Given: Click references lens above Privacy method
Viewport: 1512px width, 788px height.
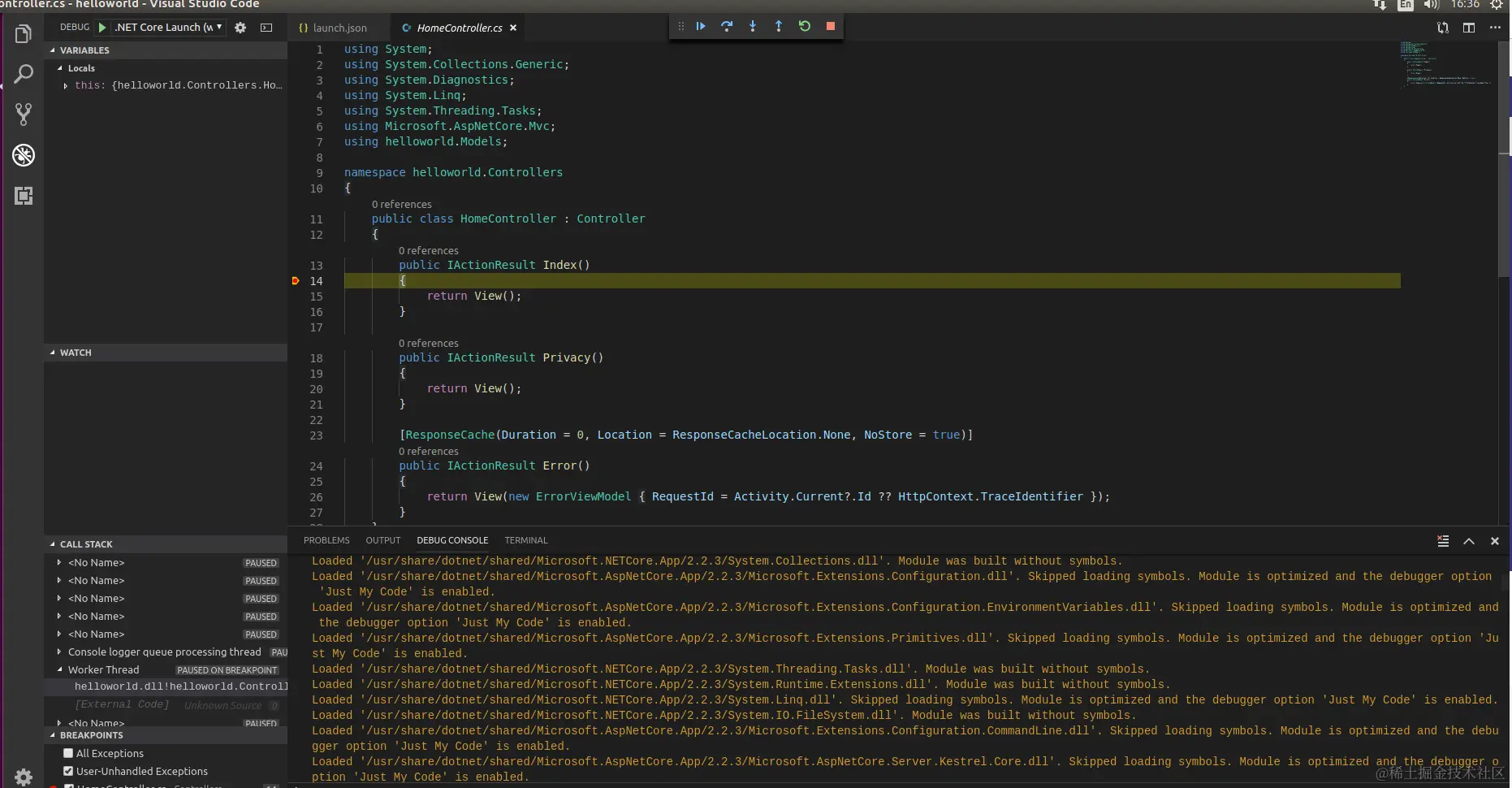Looking at the screenshot, I should pos(429,343).
